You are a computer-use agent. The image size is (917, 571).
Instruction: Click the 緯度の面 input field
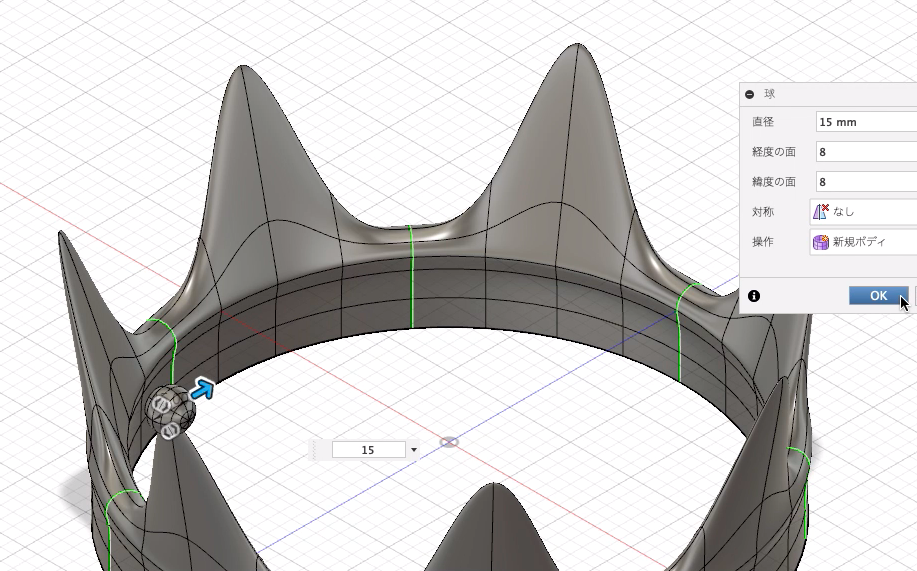[x=866, y=181]
